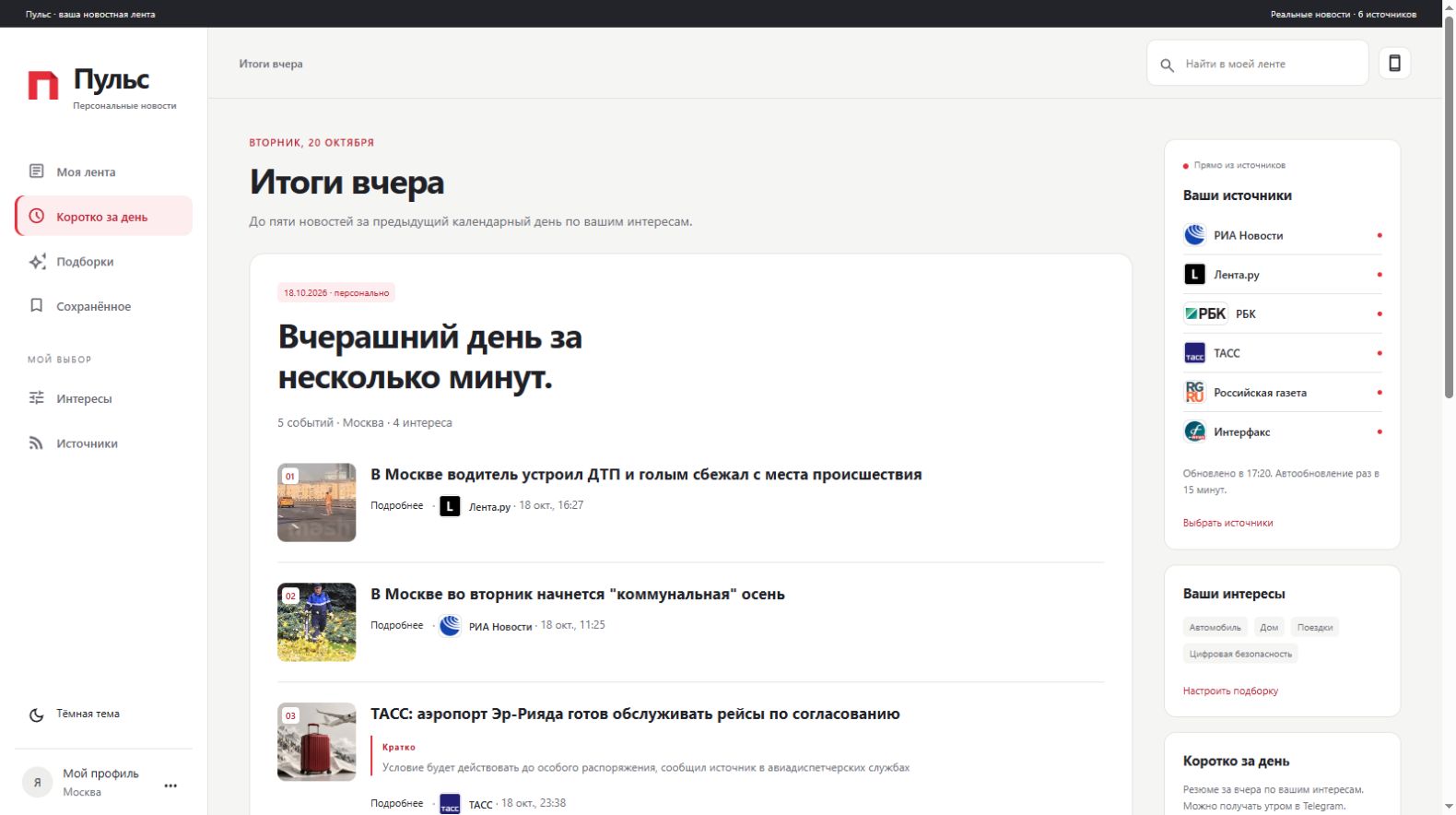
Task: Open headline about ДТП в Москве
Action: coord(646,474)
